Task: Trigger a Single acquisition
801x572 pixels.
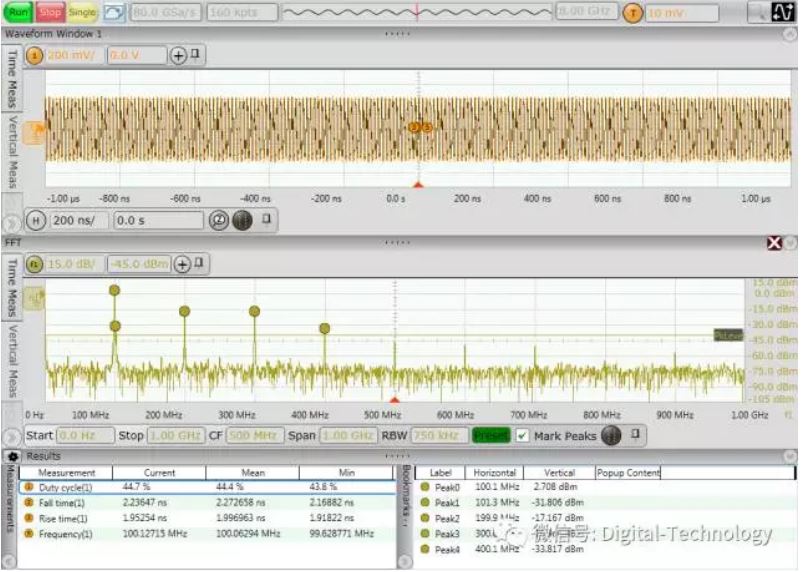Action: click(82, 13)
